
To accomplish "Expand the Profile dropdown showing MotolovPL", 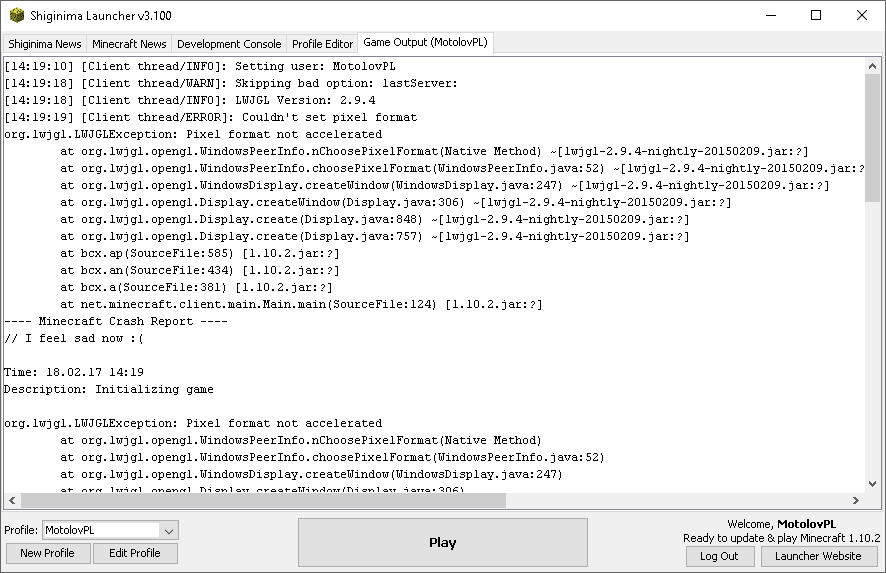I will click(x=169, y=530).
